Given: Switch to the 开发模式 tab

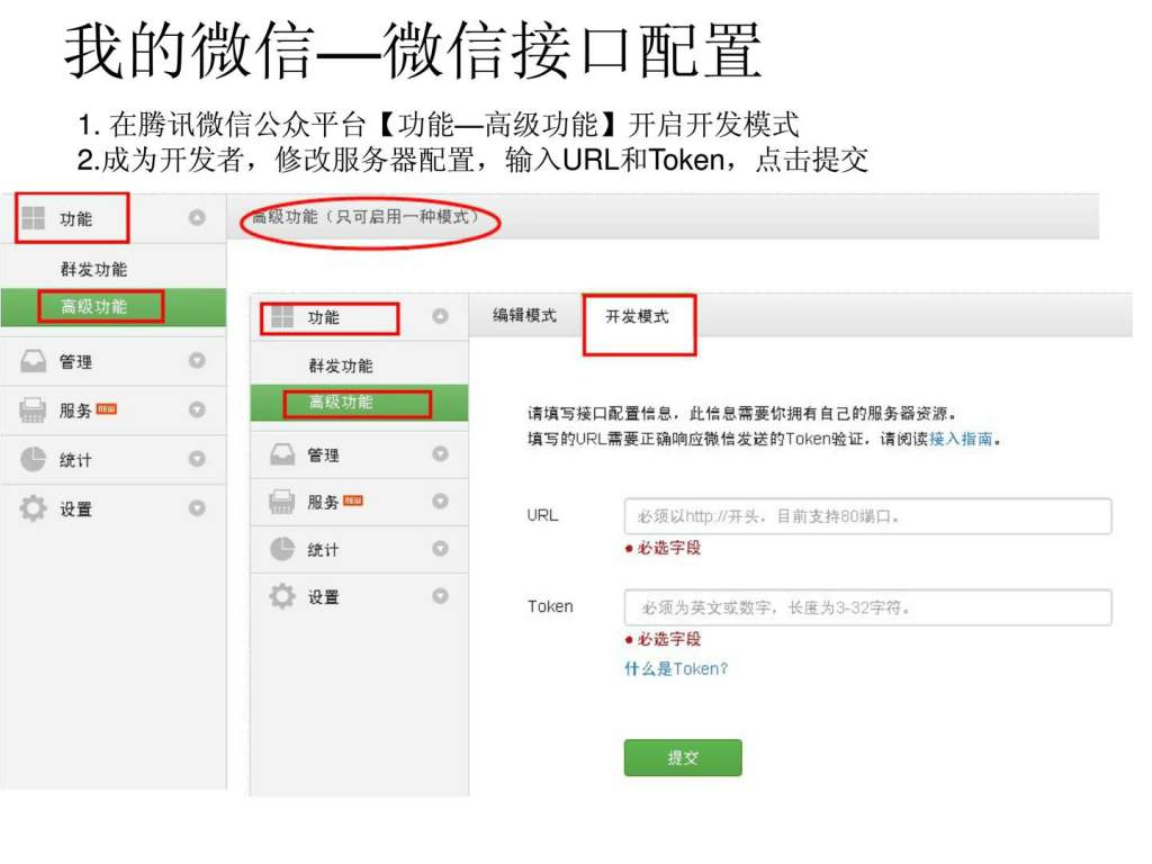Looking at the screenshot, I should point(637,317).
